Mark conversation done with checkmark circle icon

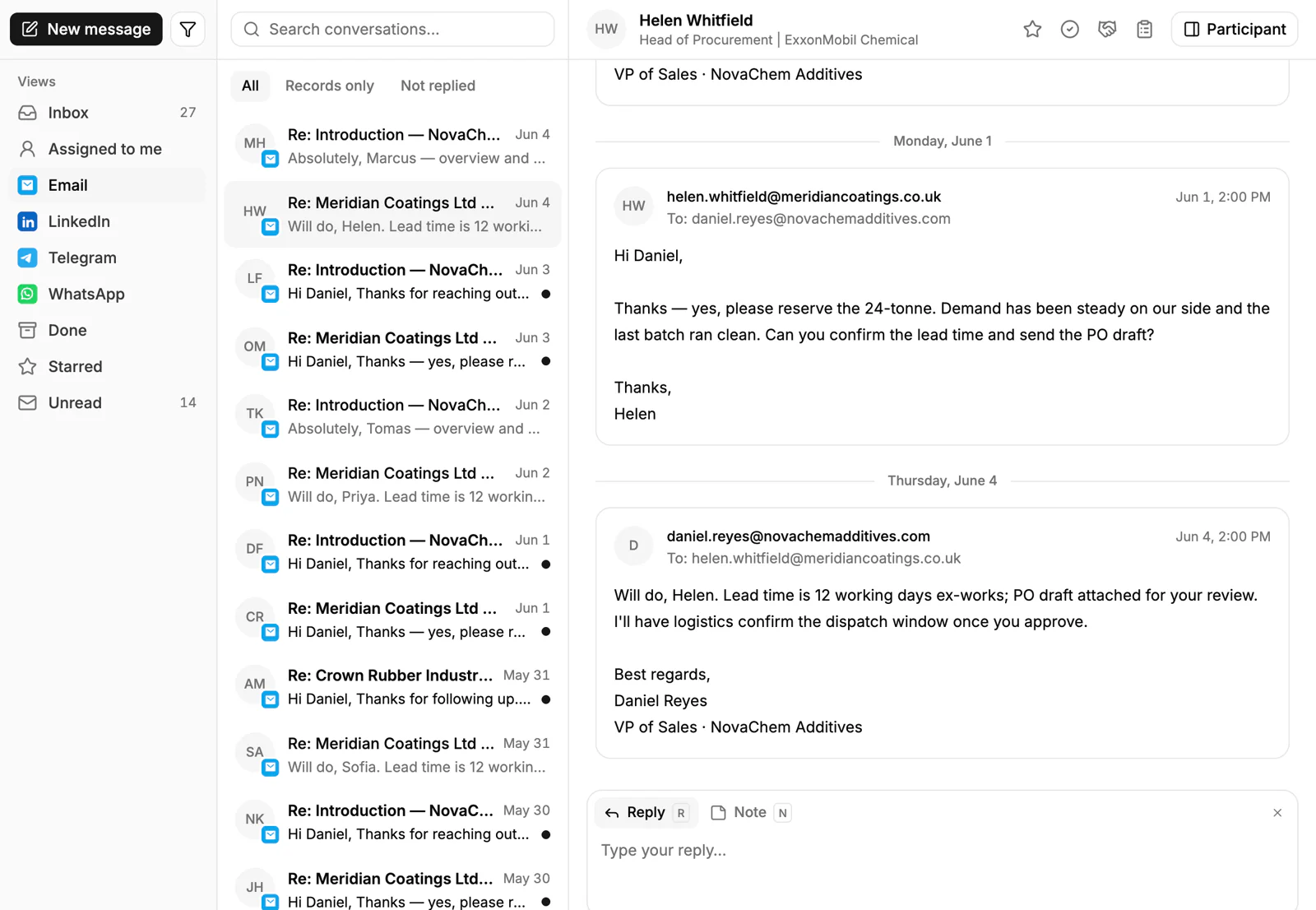click(x=1069, y=30)
